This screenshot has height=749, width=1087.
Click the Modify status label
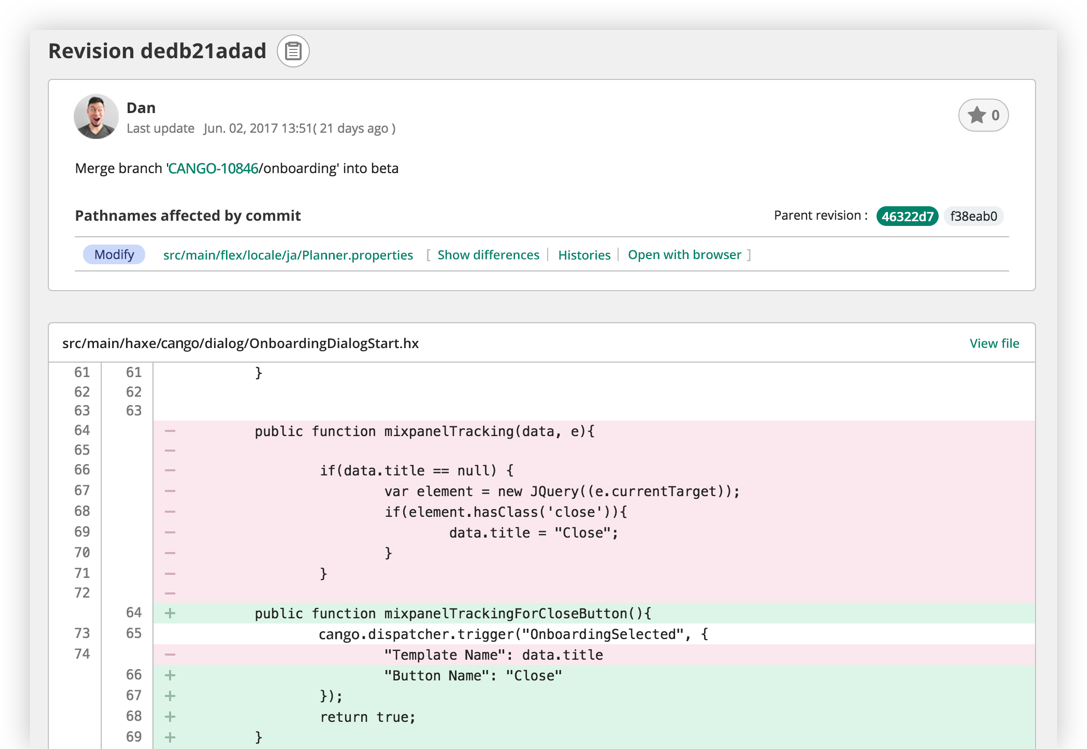[x=114, y=255]
